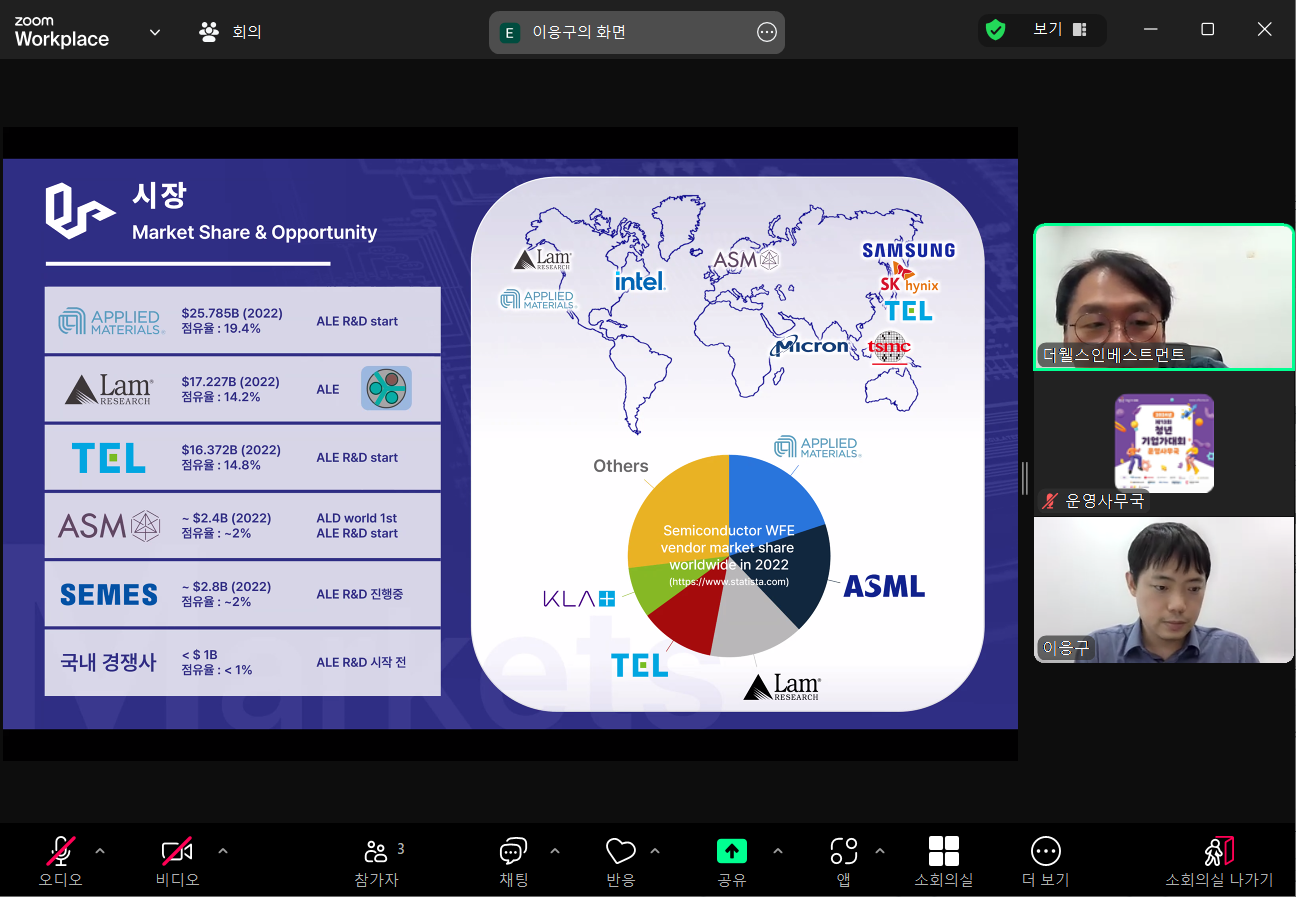Viewport: 1296px width, 897px height.
Task: Open the 더 보기 more menu
Action: click(x=1046, y=861)
